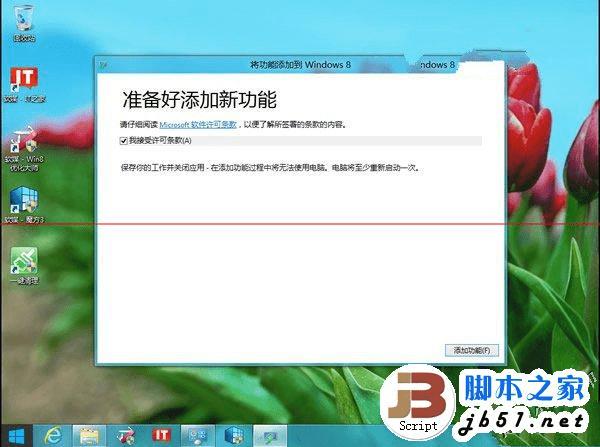Open File Explorer from the taskbar
The width and height of the screenshot is (600, 447).
89,436
